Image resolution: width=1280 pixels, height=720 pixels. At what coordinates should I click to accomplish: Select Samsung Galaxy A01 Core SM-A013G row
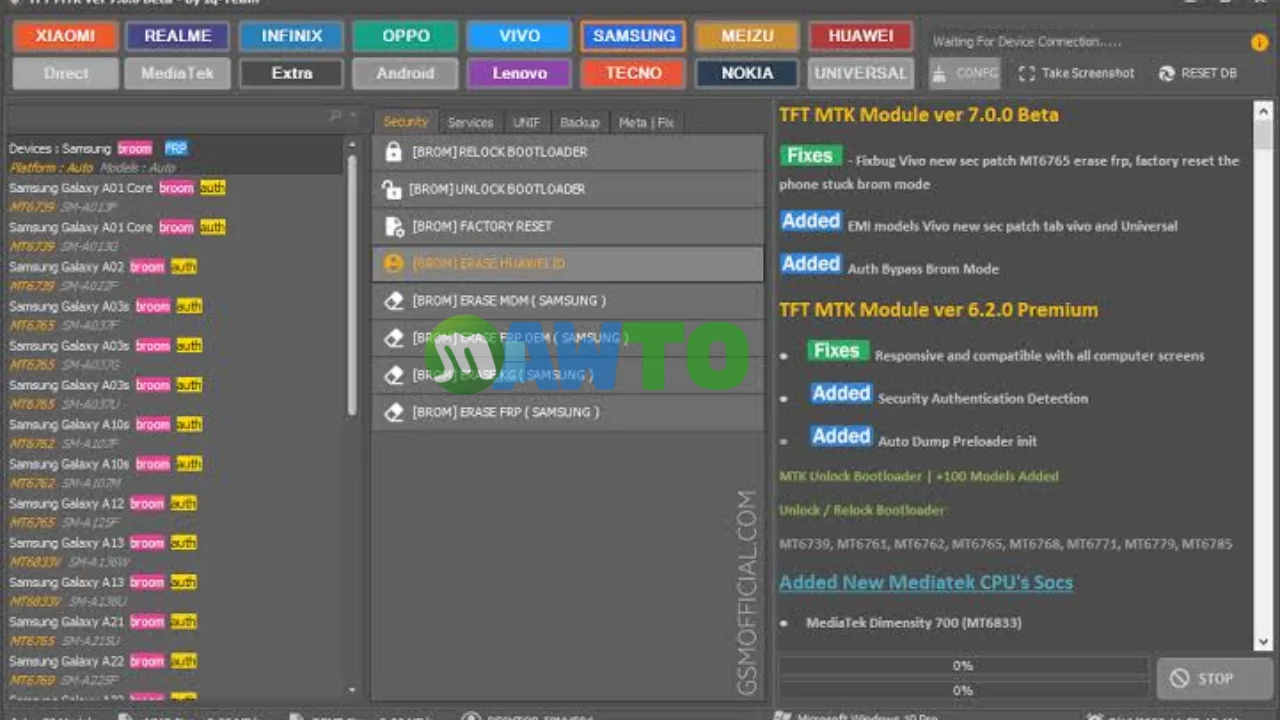click(x=176, y=237)
